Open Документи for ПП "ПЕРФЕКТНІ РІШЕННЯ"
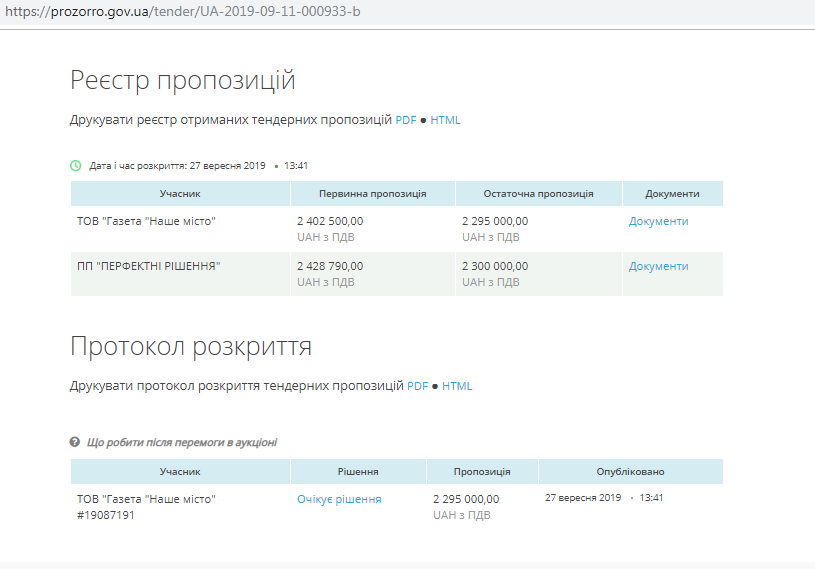The image size is (815, 569). click(x=658, y=266)
